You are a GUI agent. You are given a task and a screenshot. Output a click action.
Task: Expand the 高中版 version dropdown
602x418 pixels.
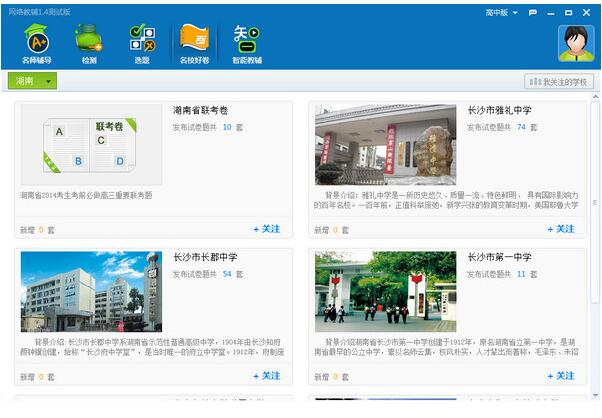point(501,13)
